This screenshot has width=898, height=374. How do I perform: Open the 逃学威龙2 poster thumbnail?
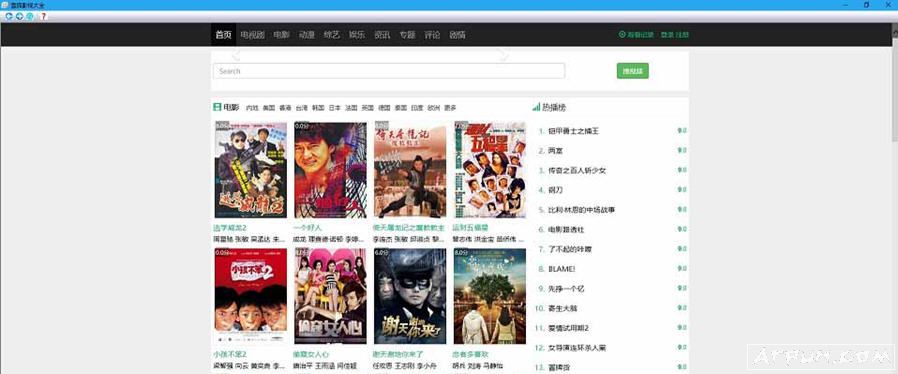tap(250, 170)
